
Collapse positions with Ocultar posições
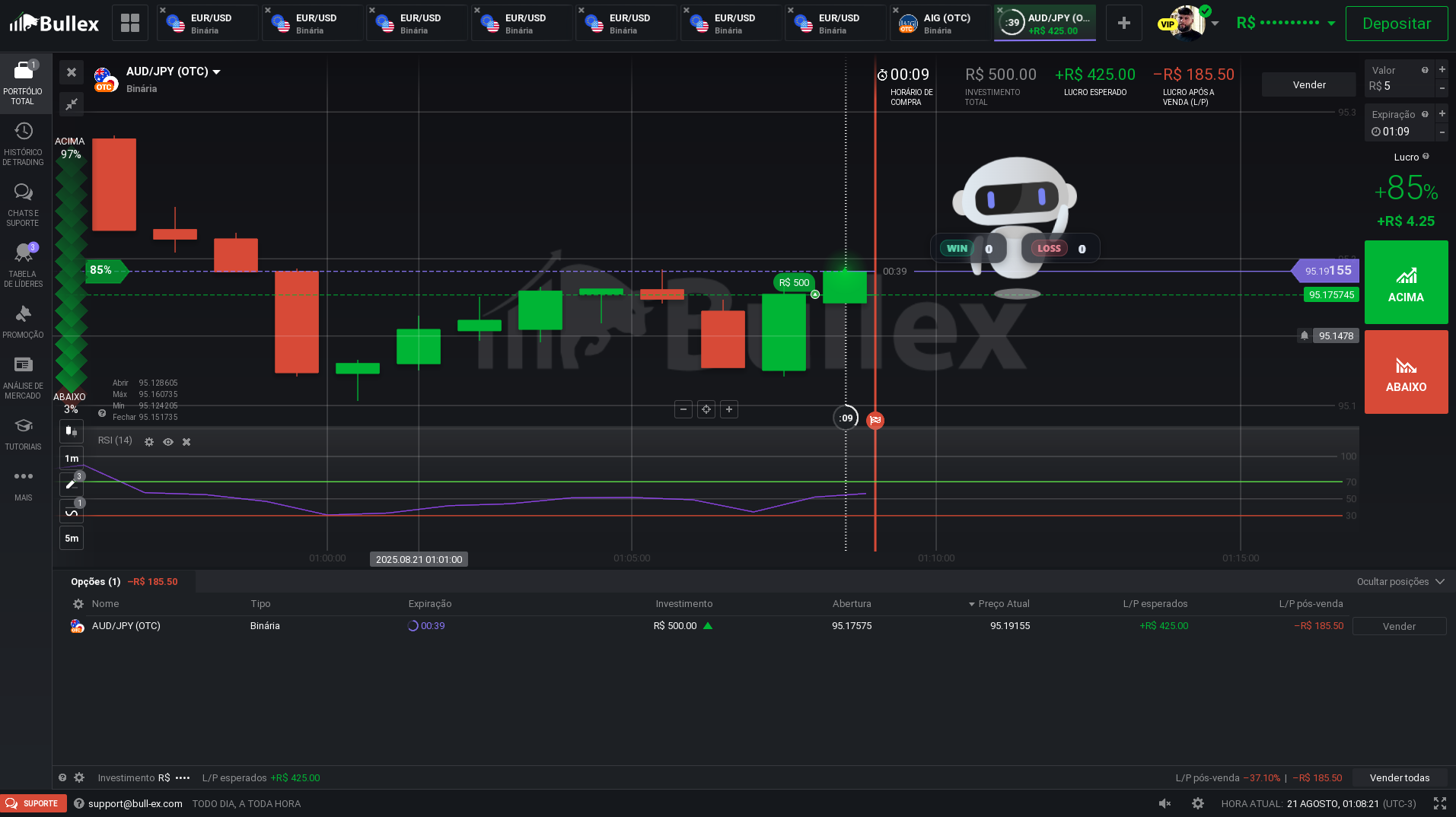[1400, 582]
